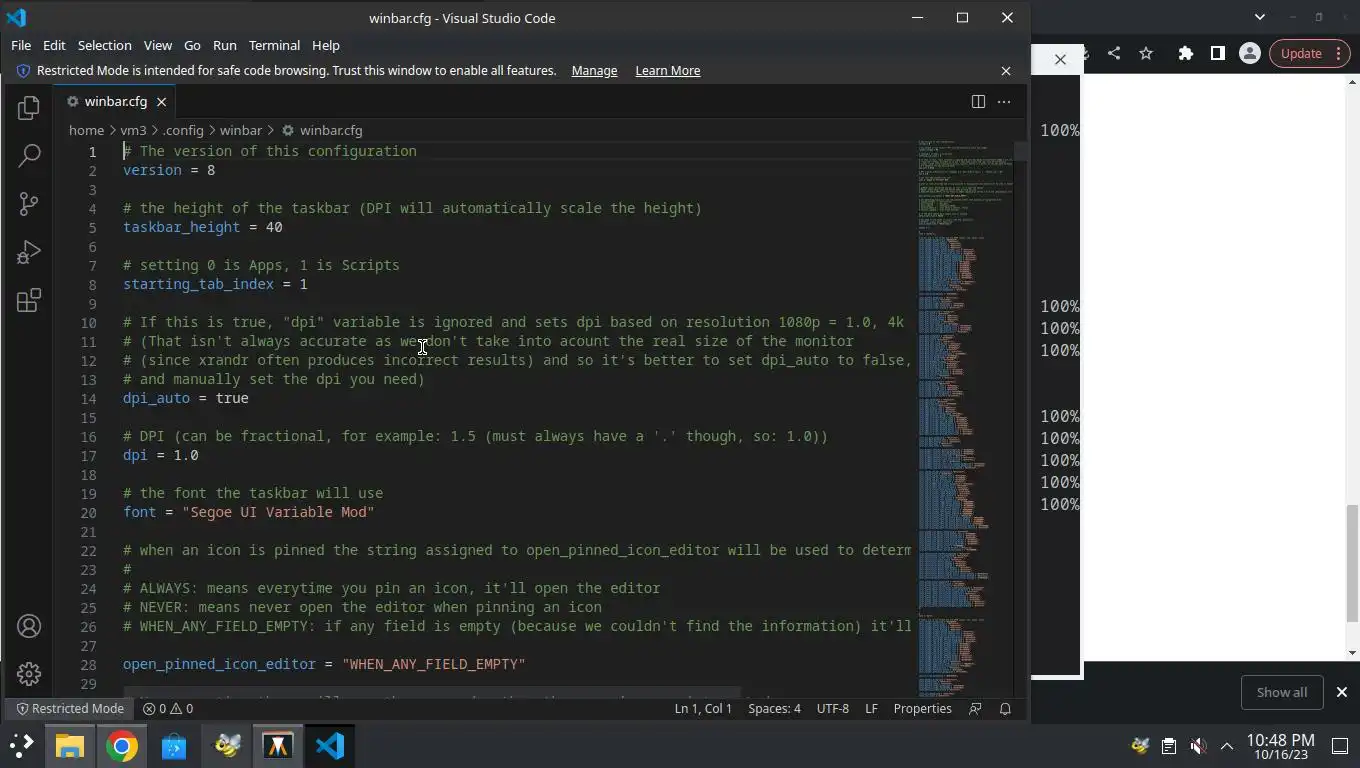Image resolution: width=1360 pixels, height=768 pixels.
Task: Open the Run menu
Action: pyautogui.click(x=225, y=45)
